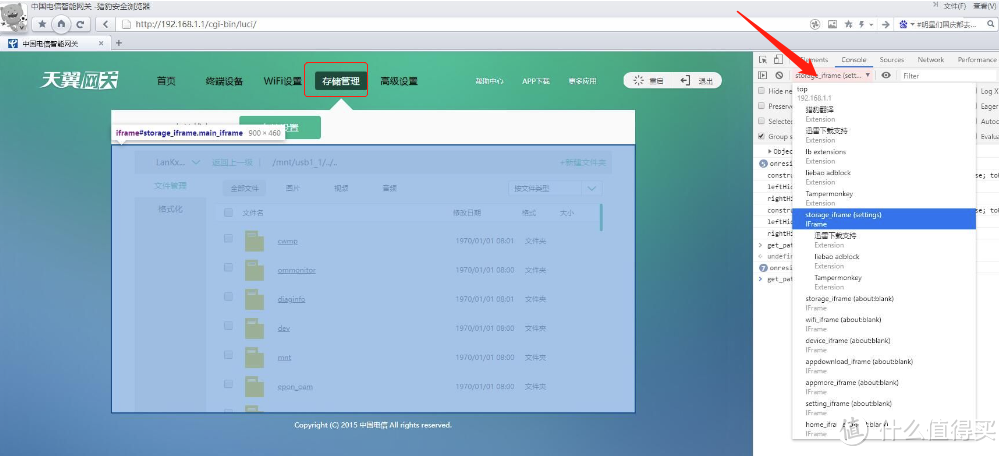Check the checkbox for cwmp row
The height and width of the screenshot is (456, 1006).
(228, 239)
